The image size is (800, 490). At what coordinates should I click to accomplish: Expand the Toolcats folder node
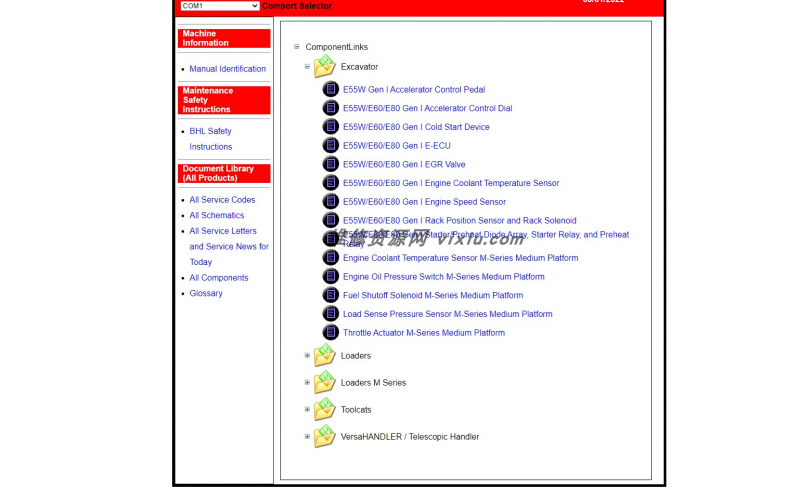(307, 409)
